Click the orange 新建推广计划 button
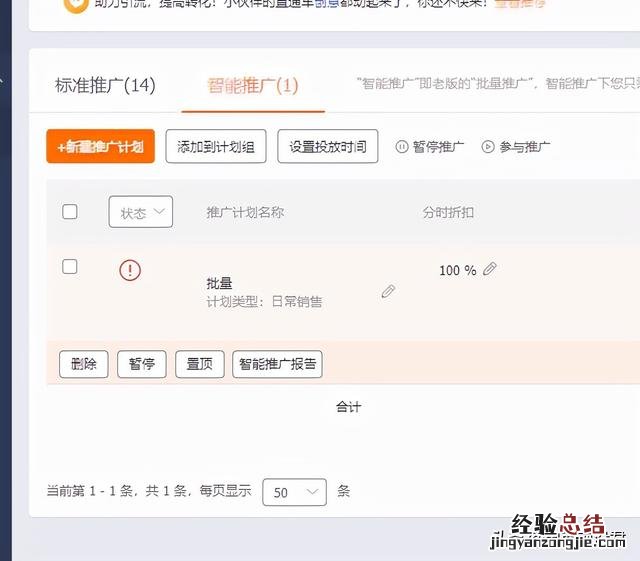 100,146
